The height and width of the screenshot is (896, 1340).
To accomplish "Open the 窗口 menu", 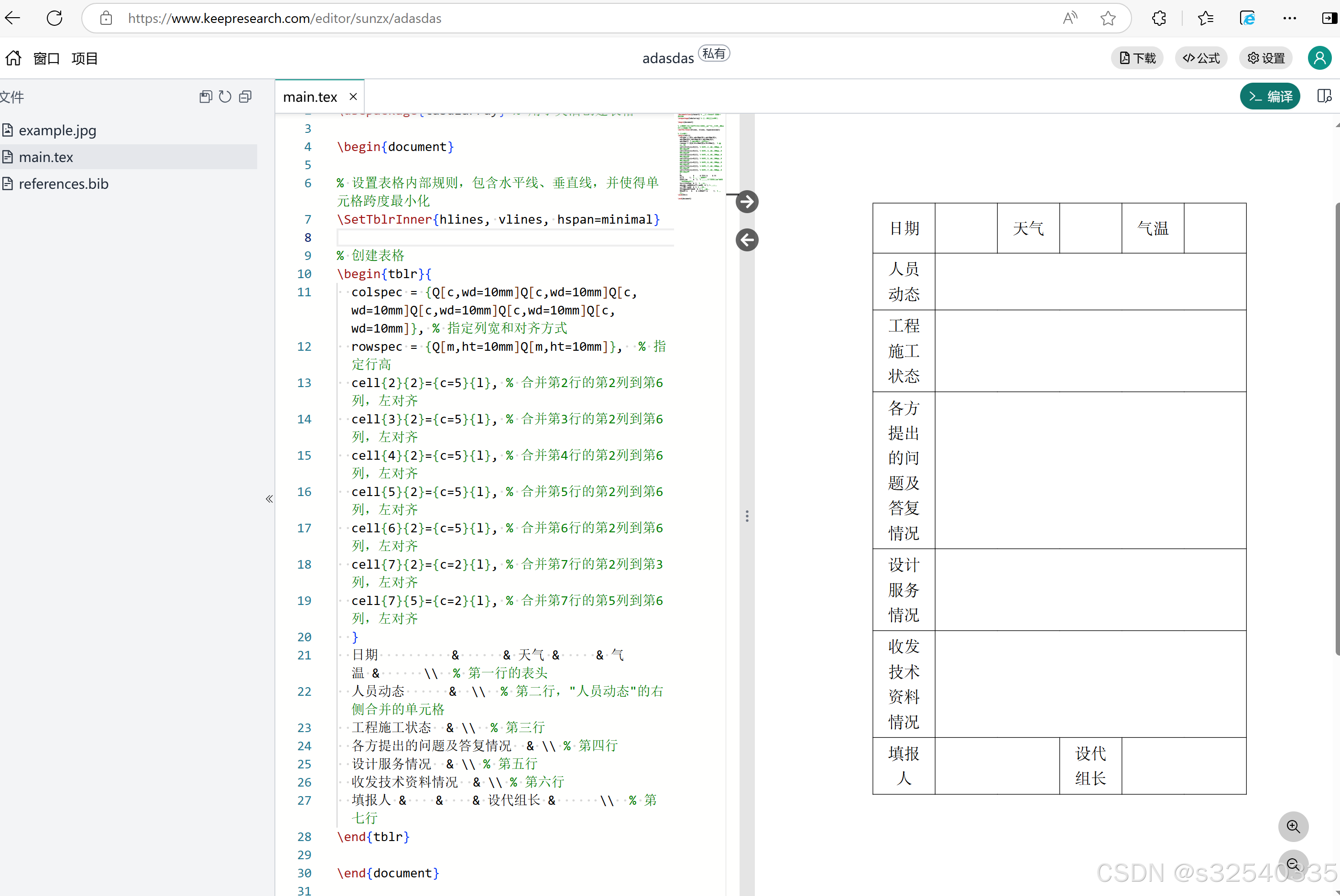I will pyautogui.click(x=46, y=58).
